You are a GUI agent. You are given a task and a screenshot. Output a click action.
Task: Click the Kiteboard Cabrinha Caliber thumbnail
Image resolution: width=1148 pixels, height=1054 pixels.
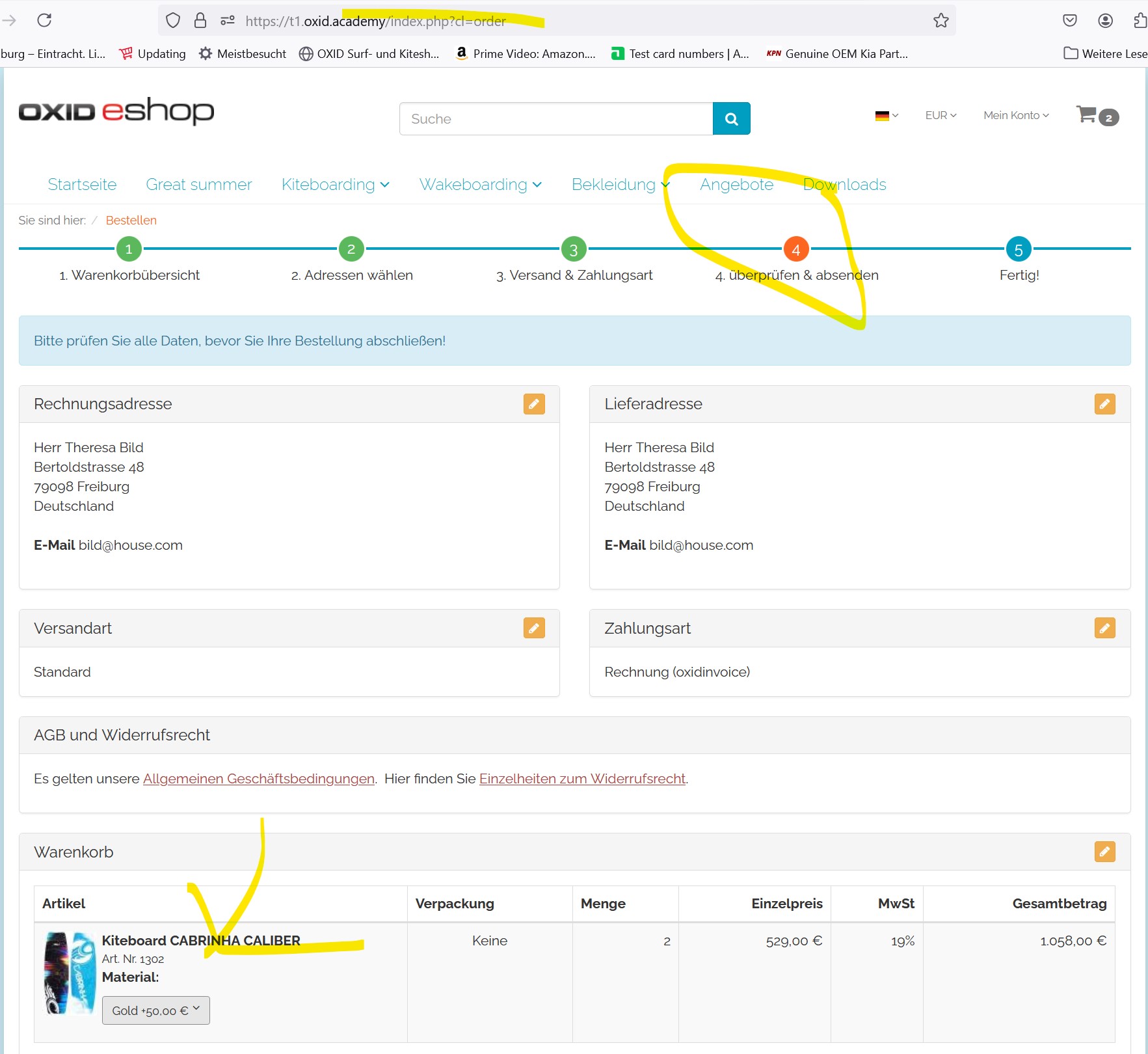(x=69, y=973)
